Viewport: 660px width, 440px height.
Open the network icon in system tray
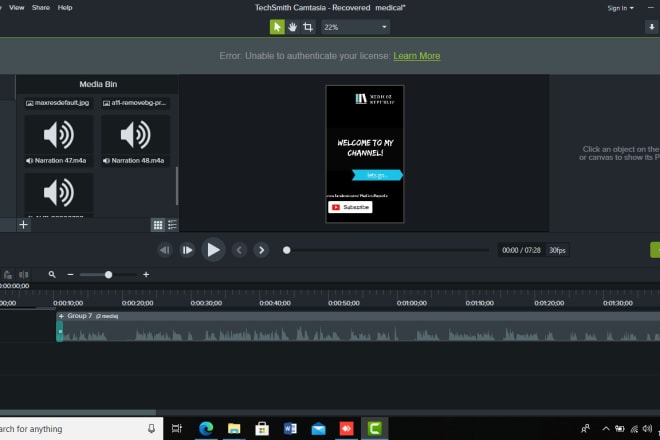tap(634, 429)
